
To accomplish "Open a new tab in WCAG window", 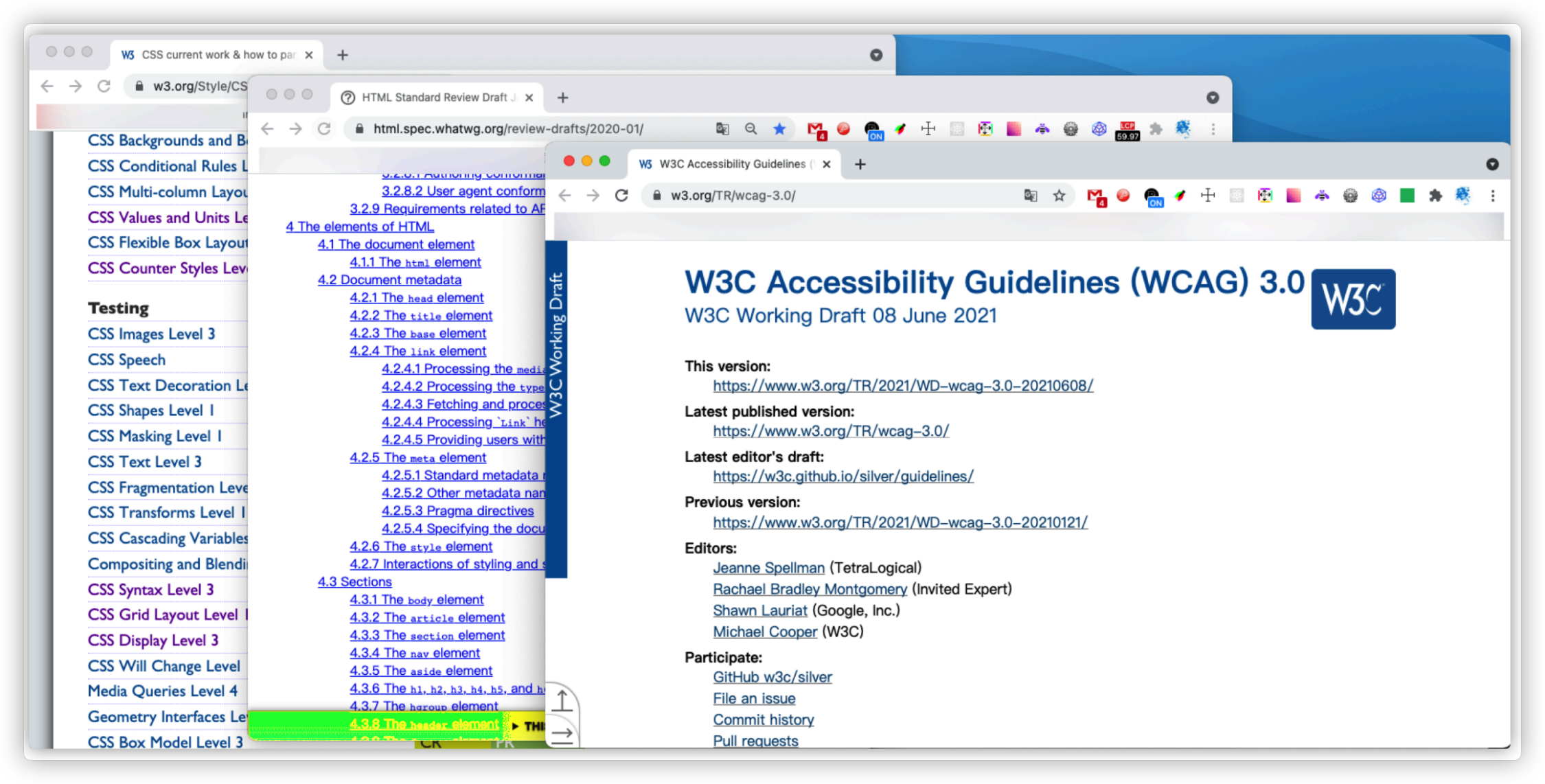I will [x=860, y=164].
